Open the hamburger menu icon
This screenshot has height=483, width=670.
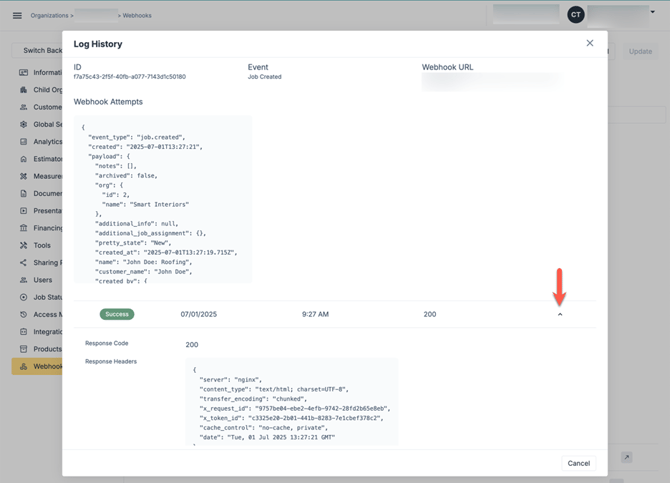pos(17,15)
